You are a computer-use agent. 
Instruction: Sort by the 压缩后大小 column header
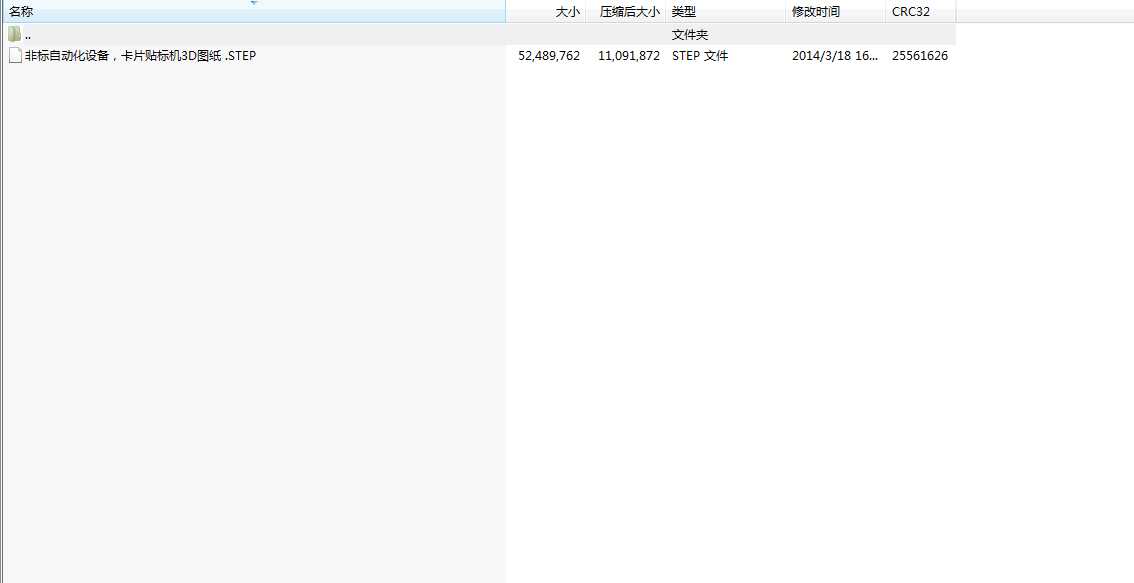pyautogui.click(x=626, y=12)
